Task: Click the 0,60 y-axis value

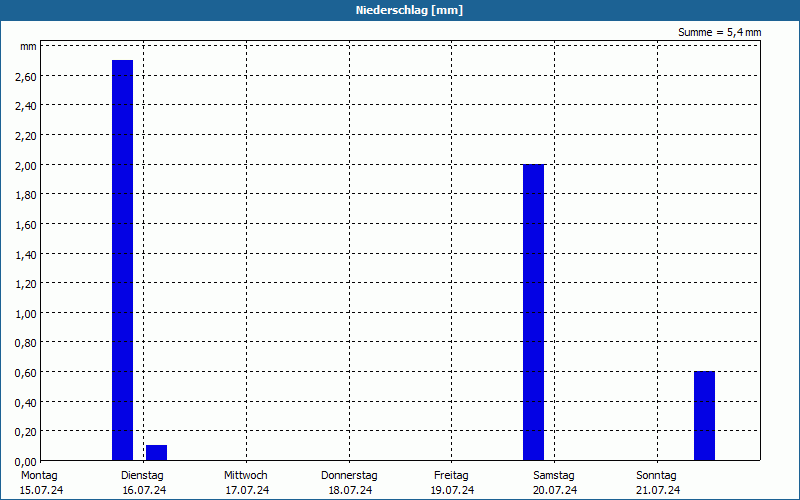Action: tap(26, 373)
